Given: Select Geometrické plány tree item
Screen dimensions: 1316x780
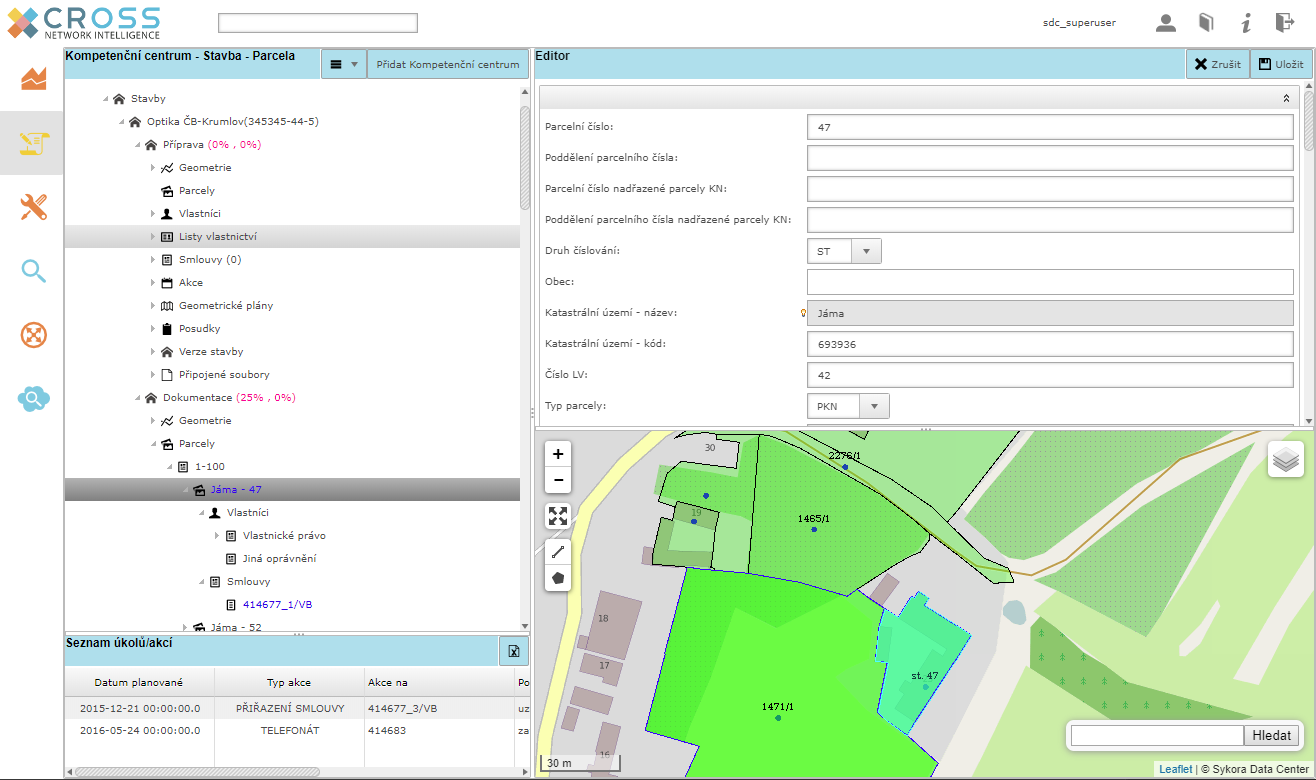Looking at the screenshot, I should coord(226,306).
